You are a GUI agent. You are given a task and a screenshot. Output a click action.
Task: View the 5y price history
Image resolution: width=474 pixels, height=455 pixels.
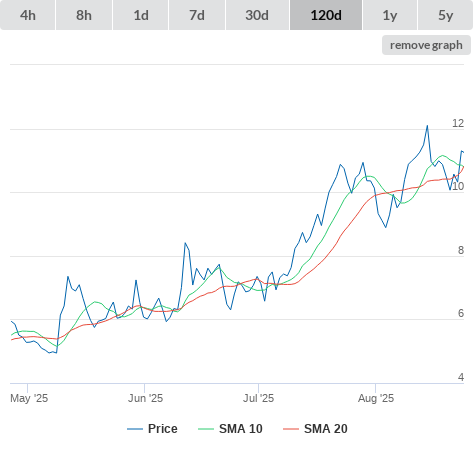click(x=445, y=15)
